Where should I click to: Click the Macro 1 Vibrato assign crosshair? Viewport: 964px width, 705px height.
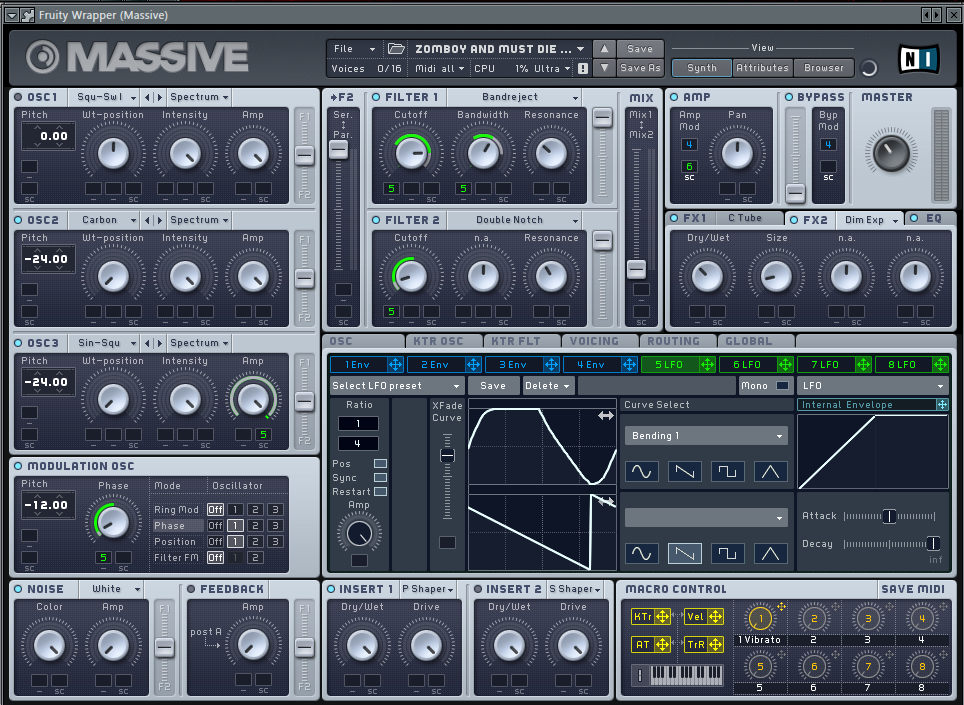click(781, 606)
